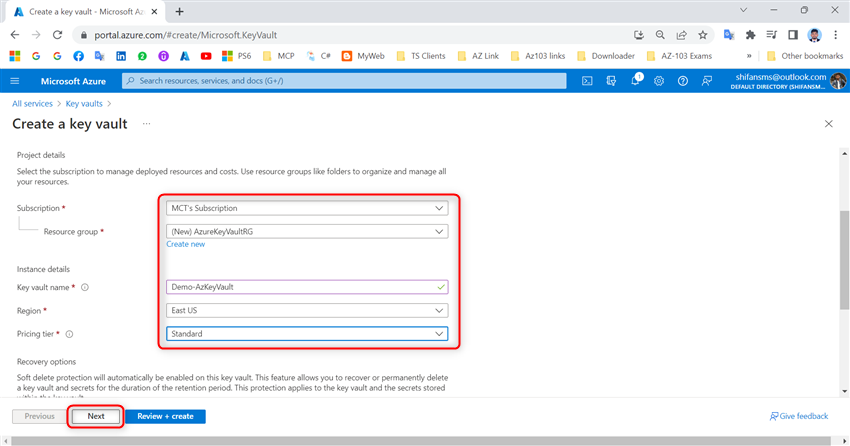Open a new browser tab
Image resolution: width=850 pixels, height=446 pixels.
point(179,11)
